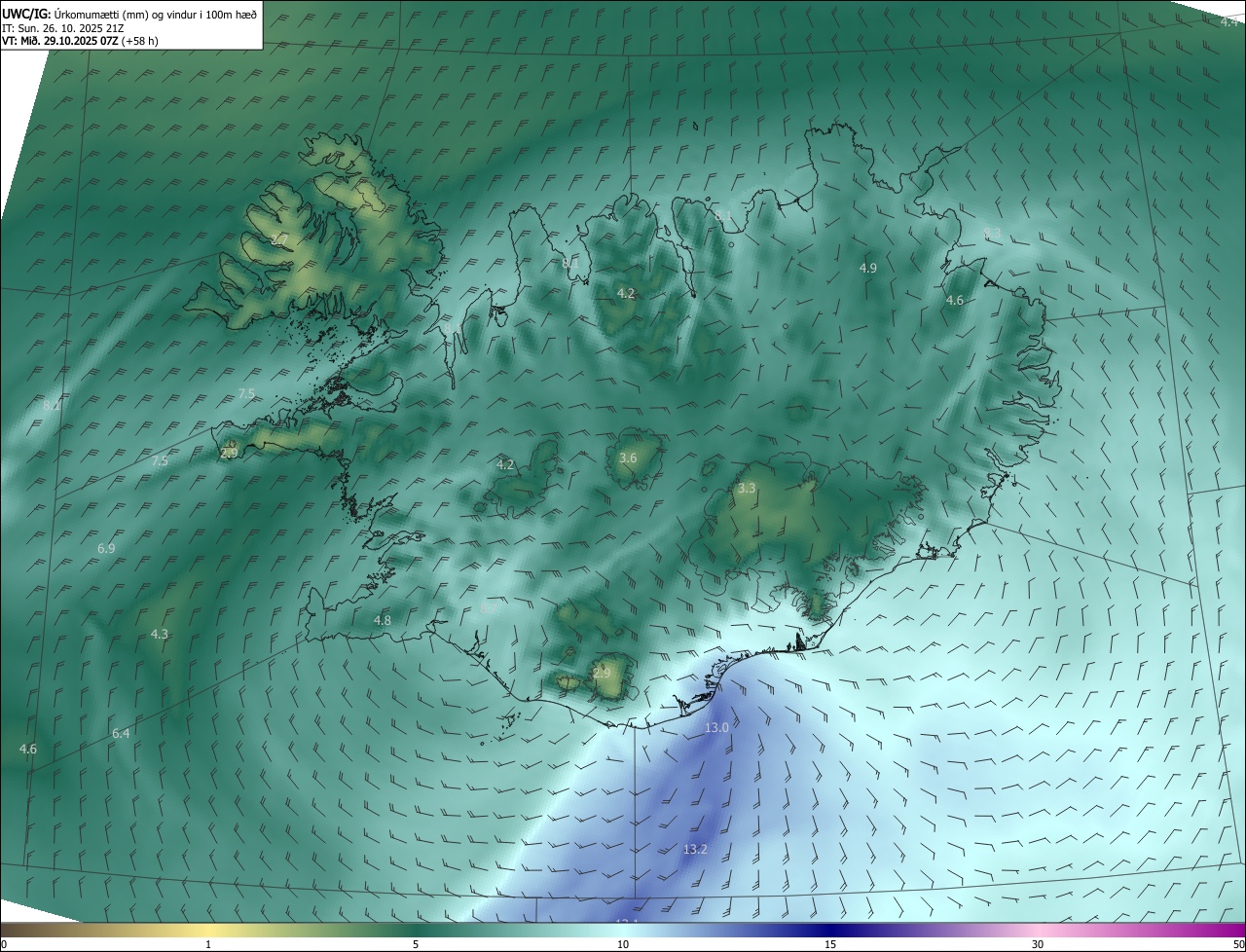Click the 3.6 value on the central glacier

pyautogui.click(x=628, y=458)
